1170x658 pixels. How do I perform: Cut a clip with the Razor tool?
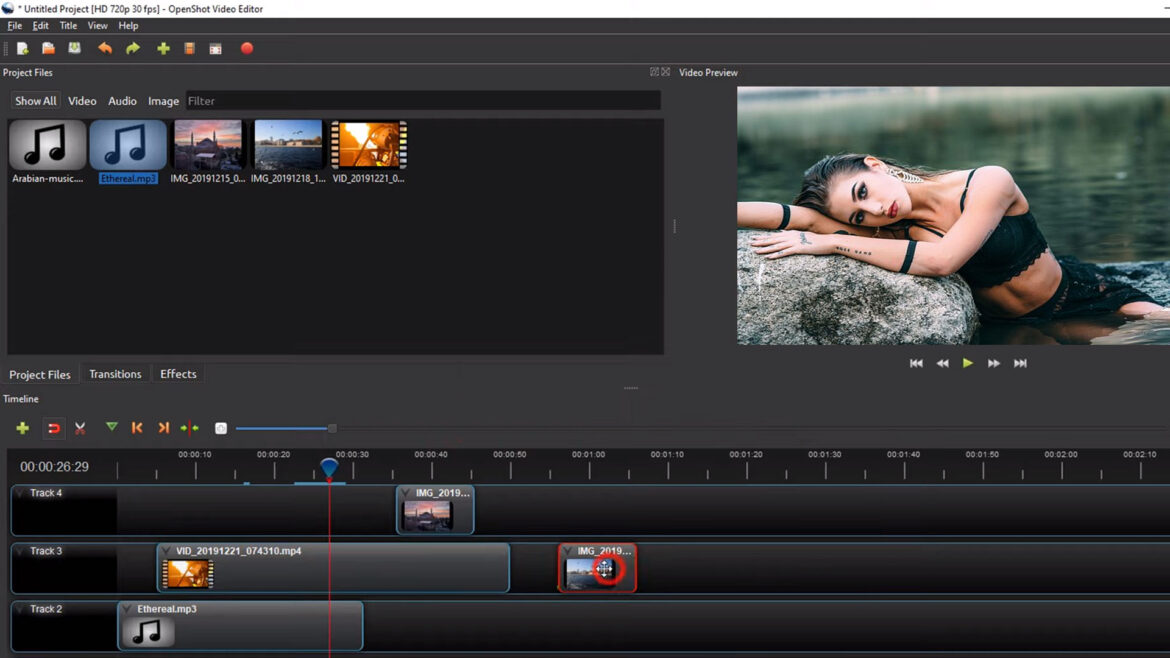(x=80, y=428)
